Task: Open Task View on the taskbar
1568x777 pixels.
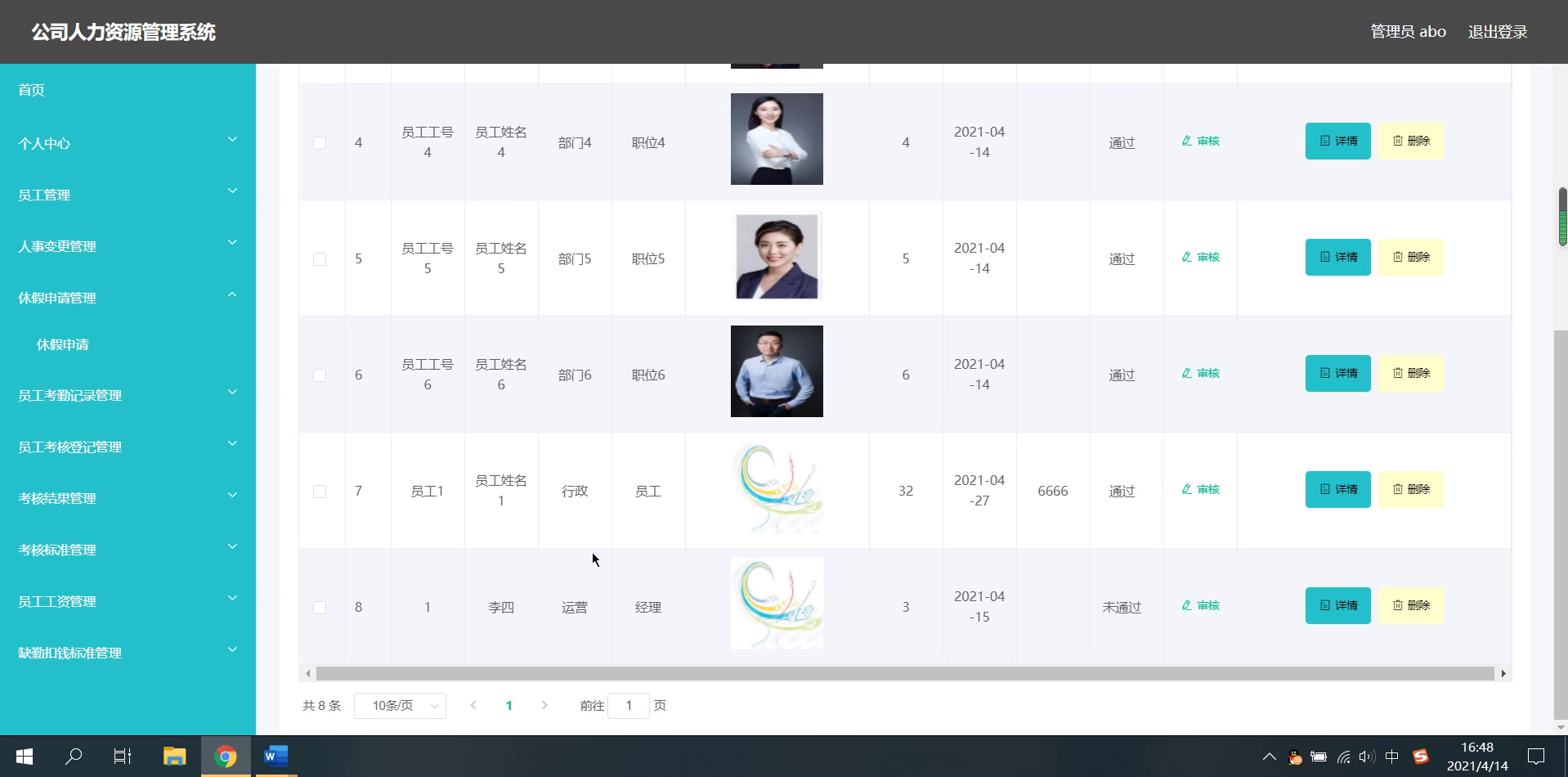Action: click(123, 757)
